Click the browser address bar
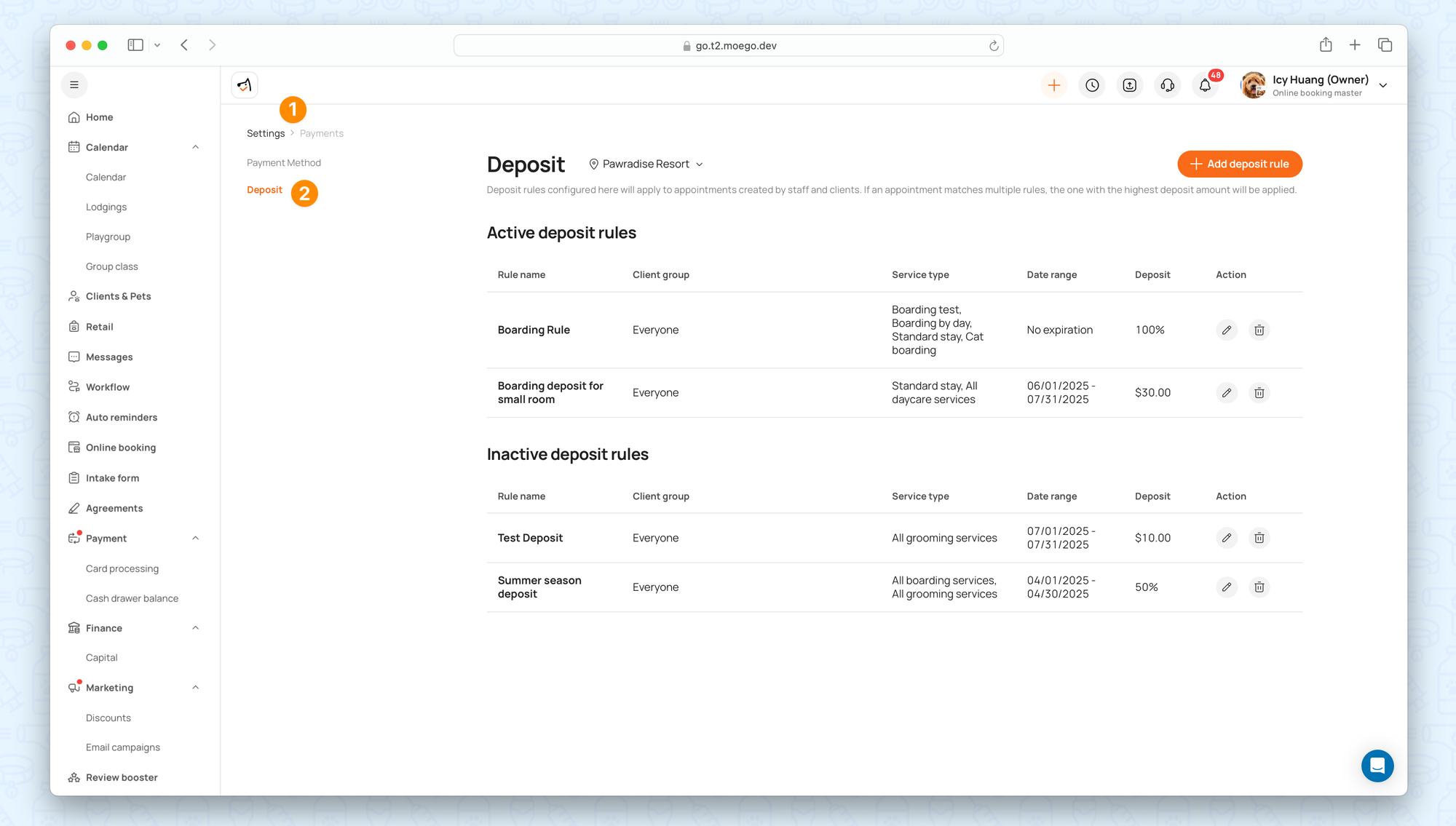The height and width of the screenshot is (826, 1456). (x=728, y=46)
